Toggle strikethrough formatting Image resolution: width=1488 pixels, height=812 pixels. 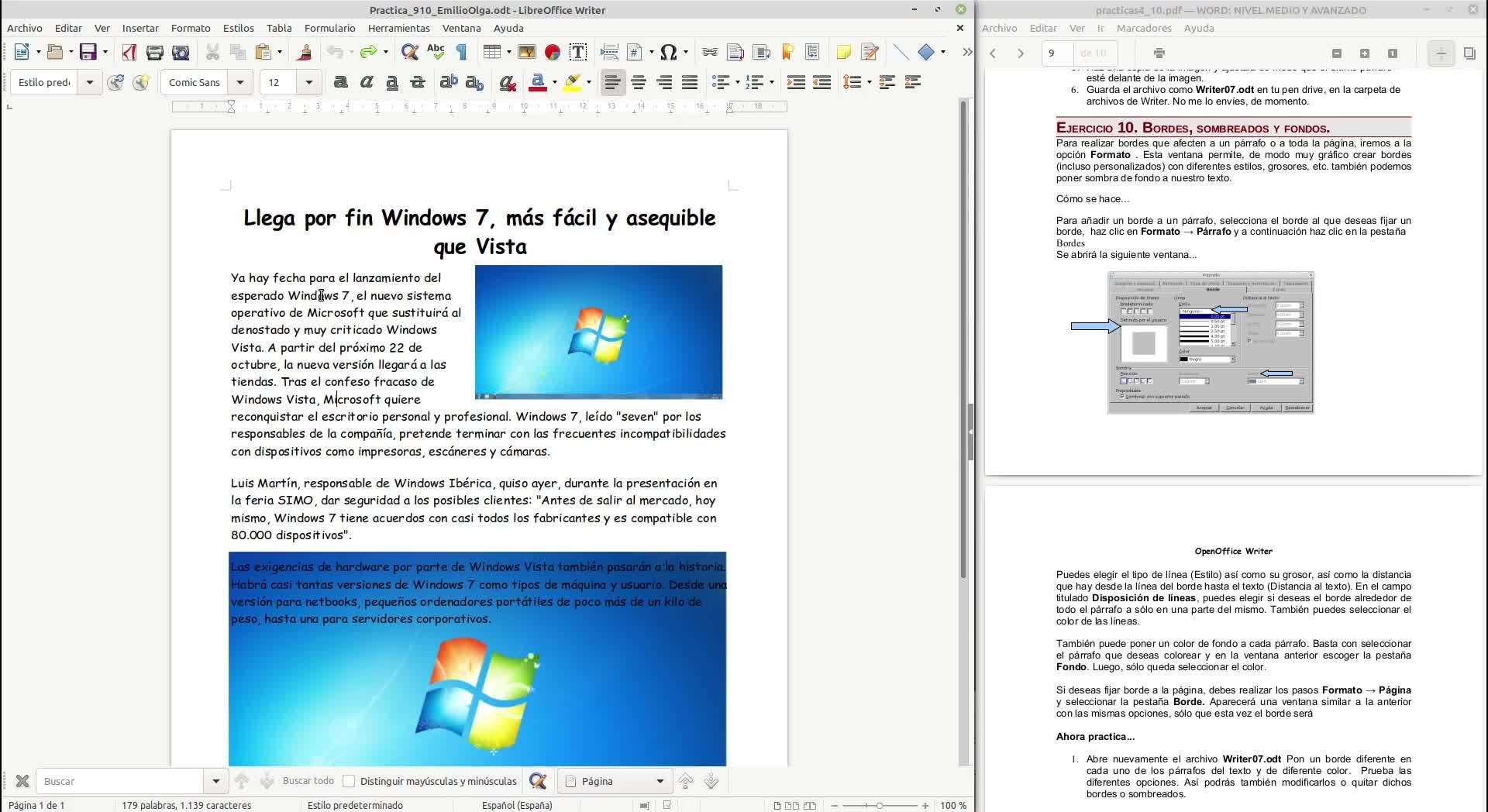pyautogui.click(x=418, y=82)
